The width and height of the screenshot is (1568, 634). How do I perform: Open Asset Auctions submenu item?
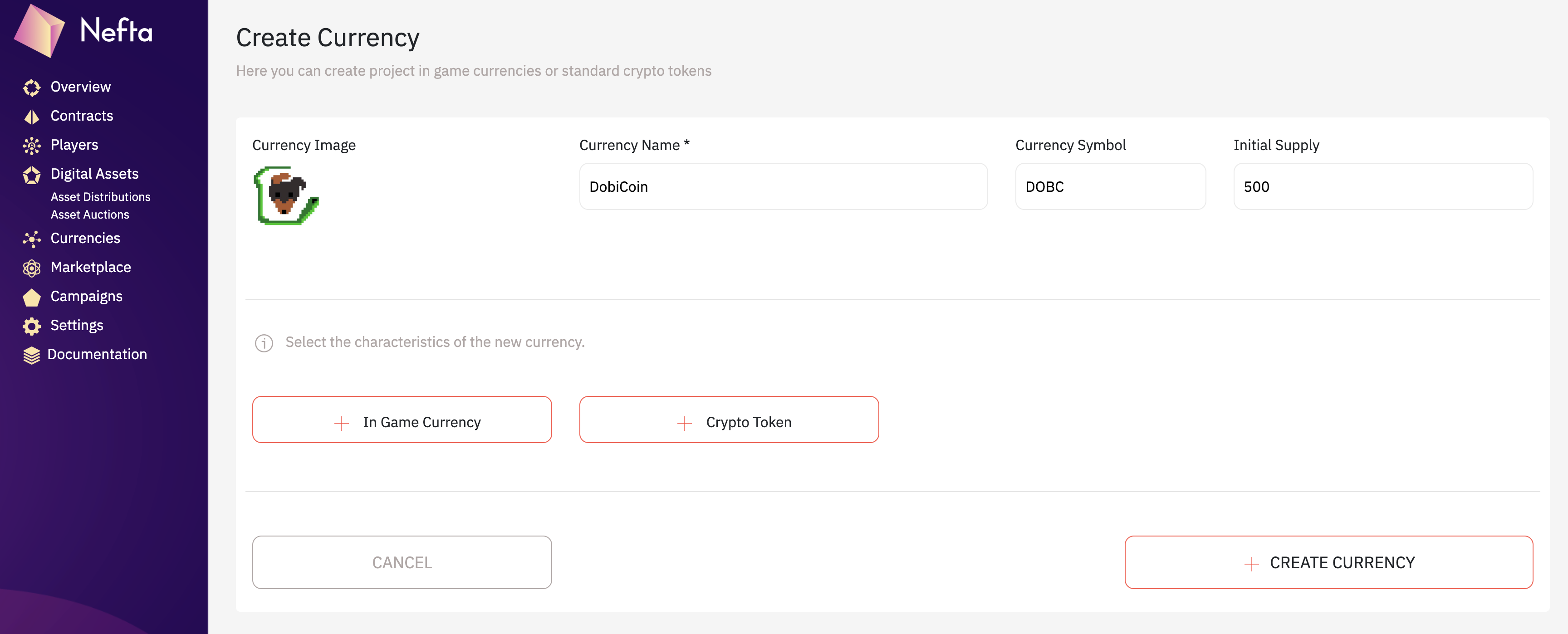pyautogui.click(x=89, y=215)
